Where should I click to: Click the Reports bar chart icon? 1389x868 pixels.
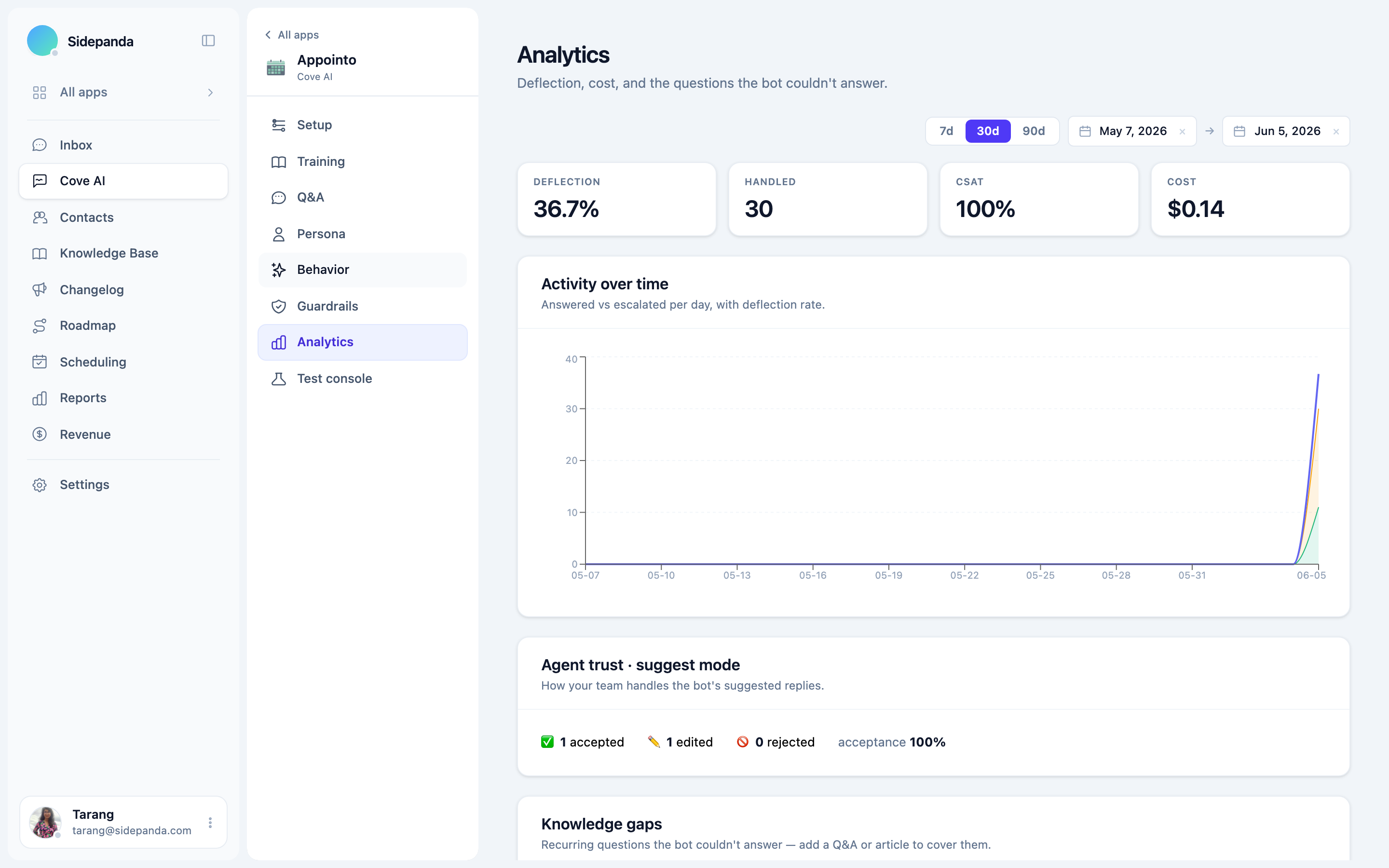[40, 398]
